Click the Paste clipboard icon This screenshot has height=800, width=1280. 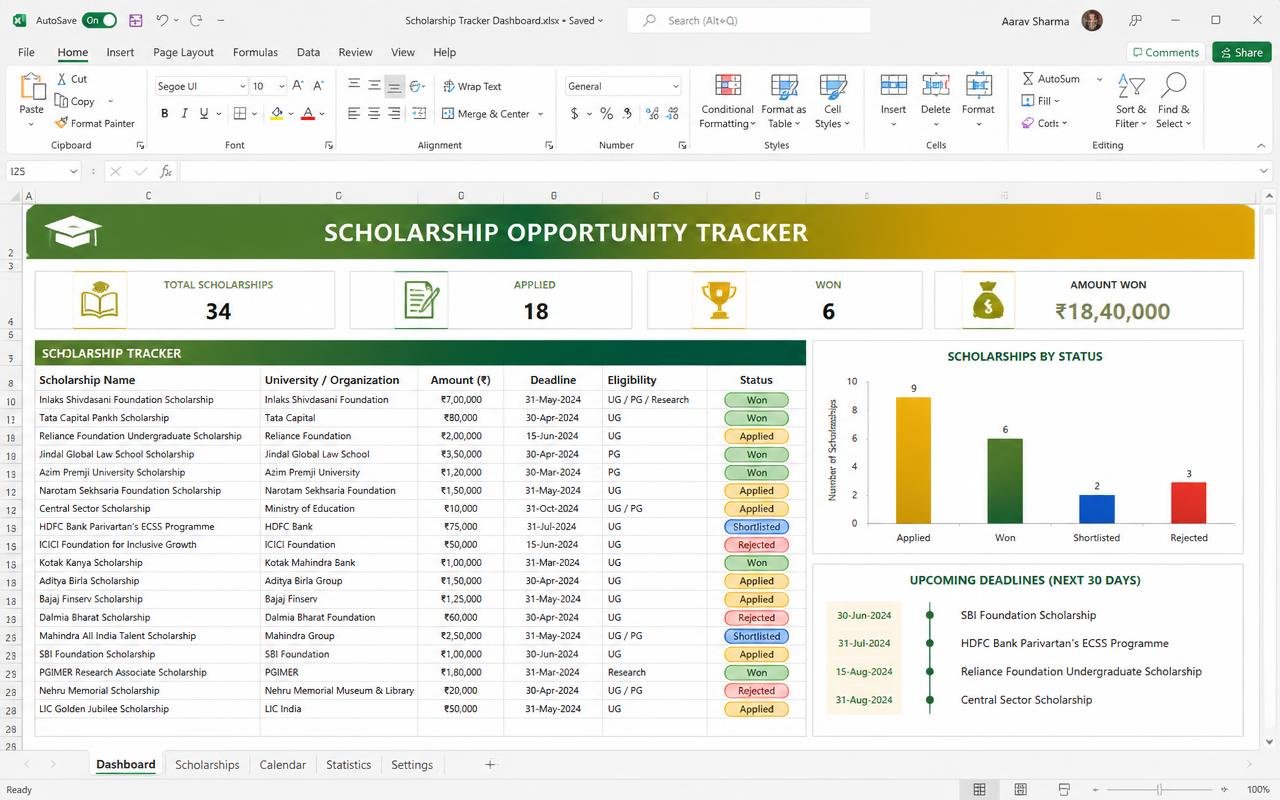coord(32,87)
